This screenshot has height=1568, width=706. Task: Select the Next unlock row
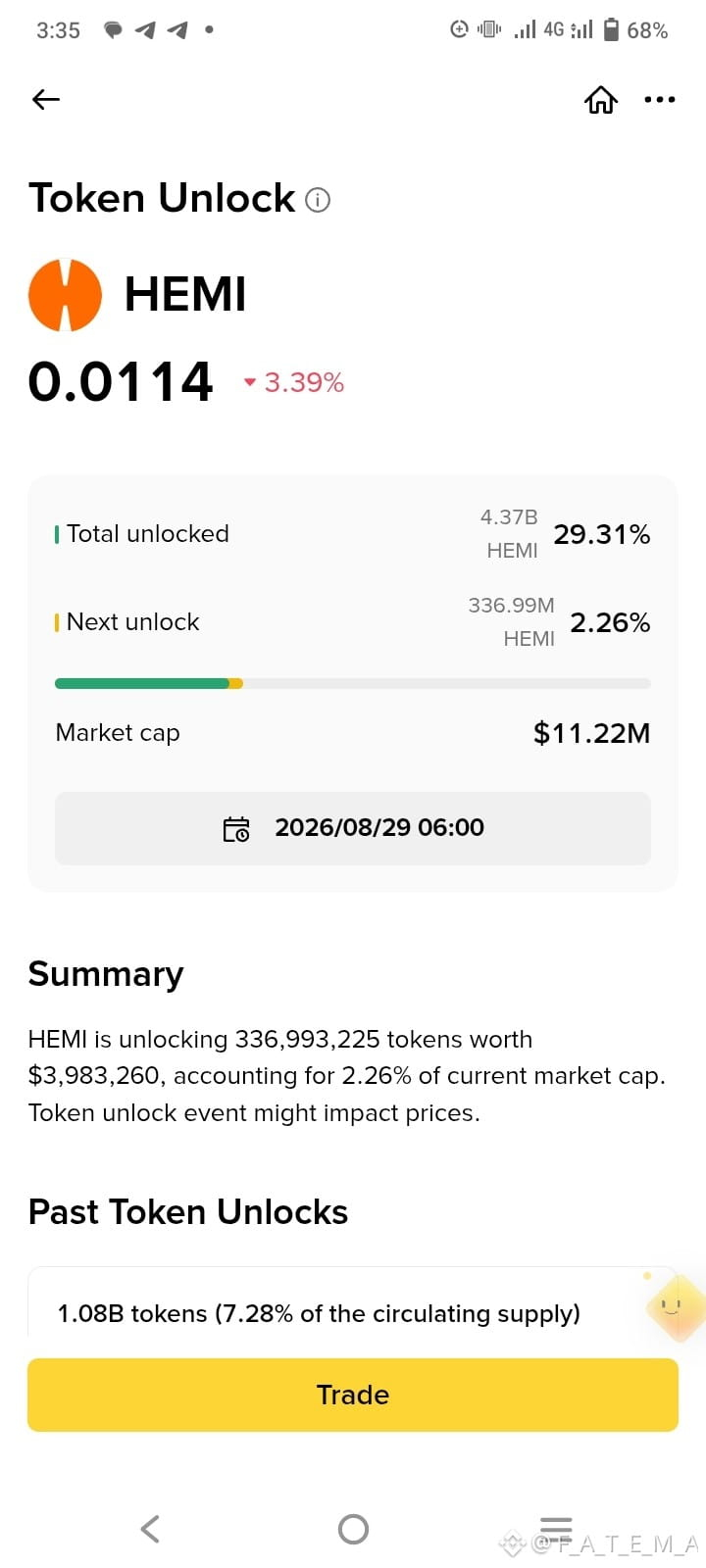point(353,622)
